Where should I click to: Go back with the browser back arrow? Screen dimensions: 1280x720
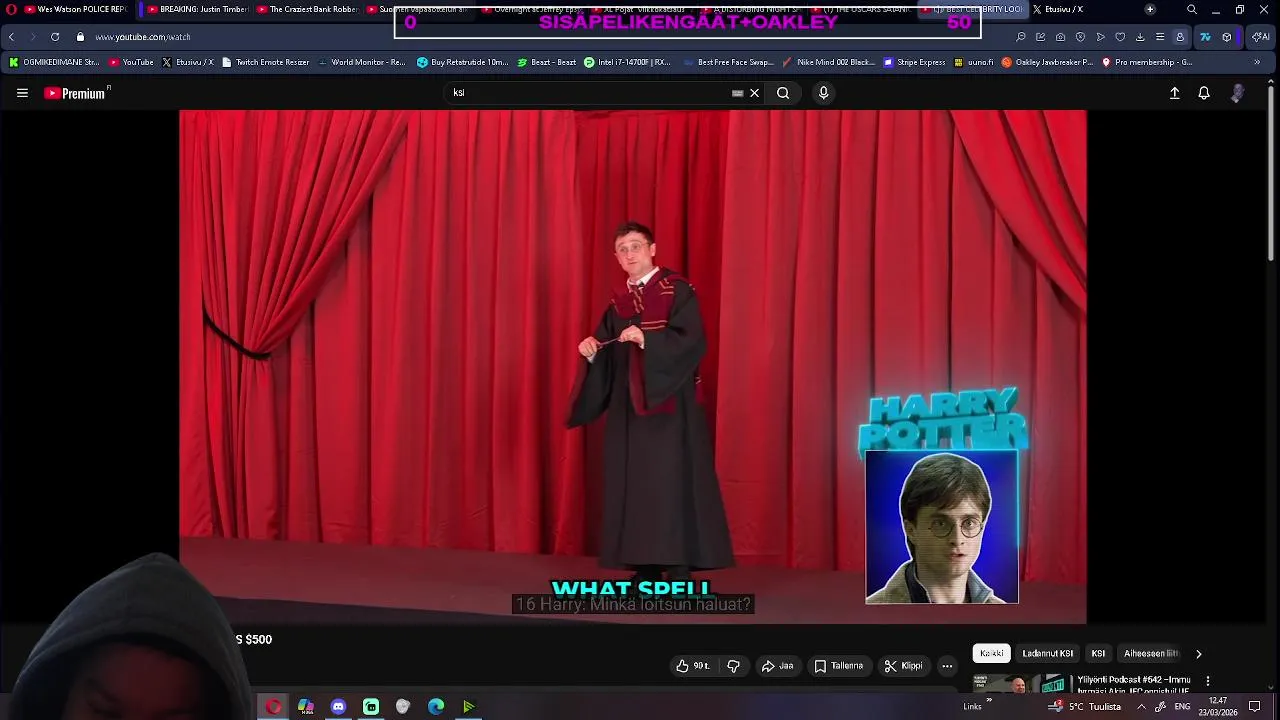11,37
